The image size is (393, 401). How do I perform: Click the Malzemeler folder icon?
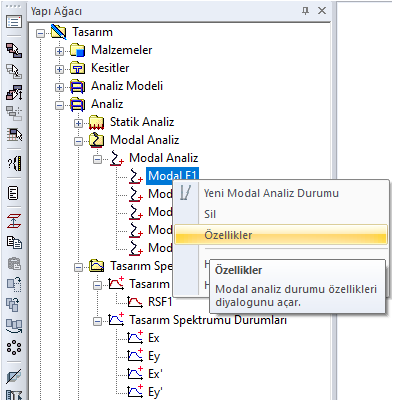(78, 50)
